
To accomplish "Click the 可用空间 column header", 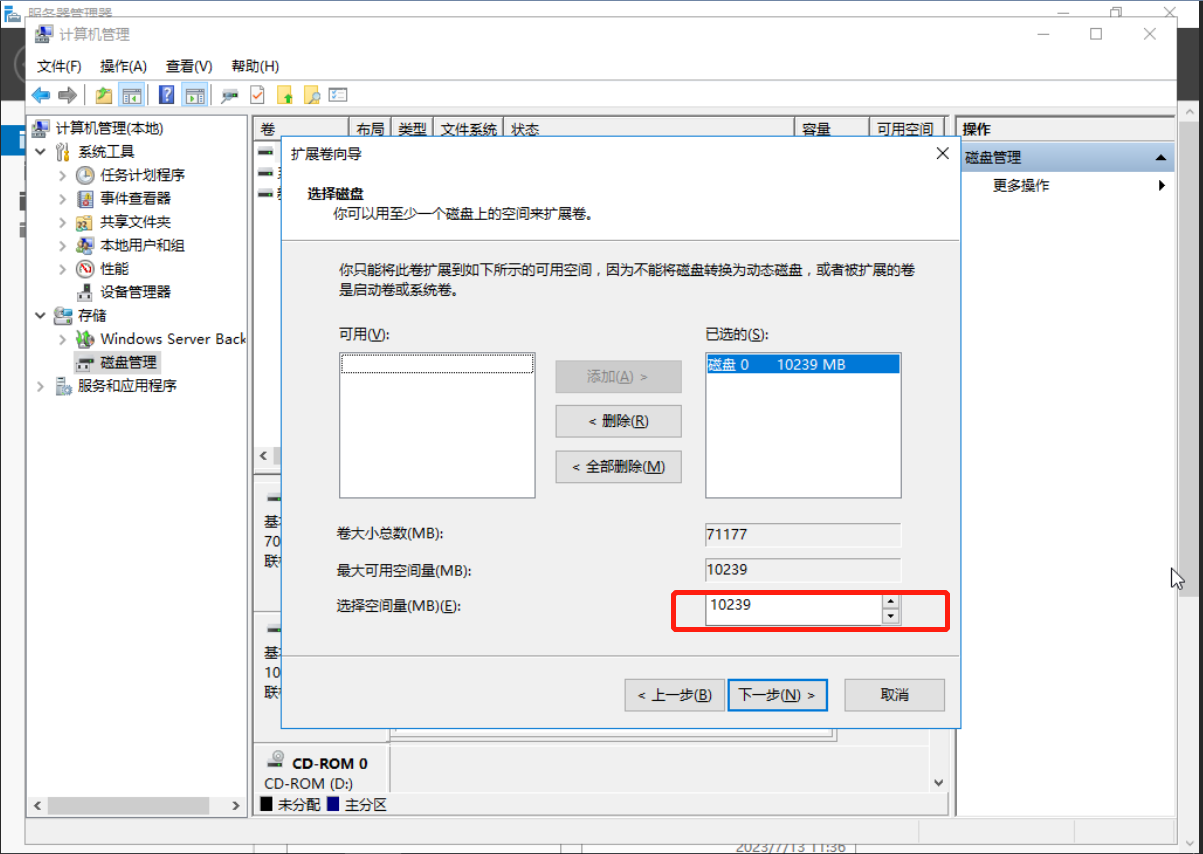I will click(905, 129).
